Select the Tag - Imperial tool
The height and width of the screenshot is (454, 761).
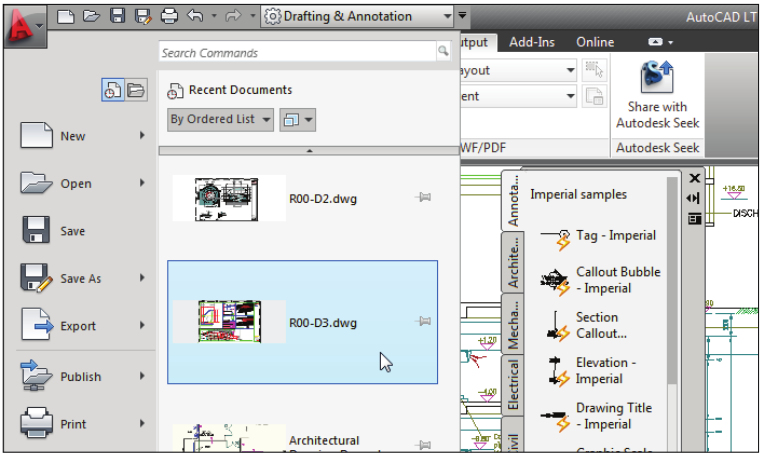[x=599, y=238]
